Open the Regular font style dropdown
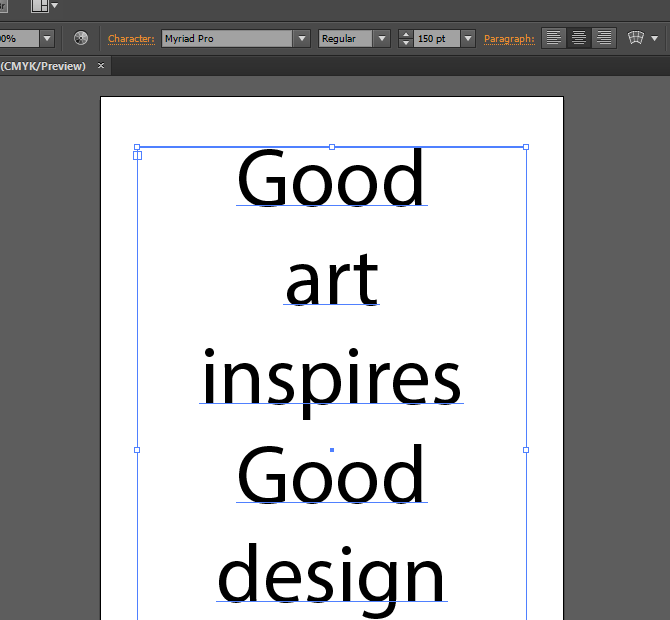This screenshot has width=670, height=620. pos(381,39)
